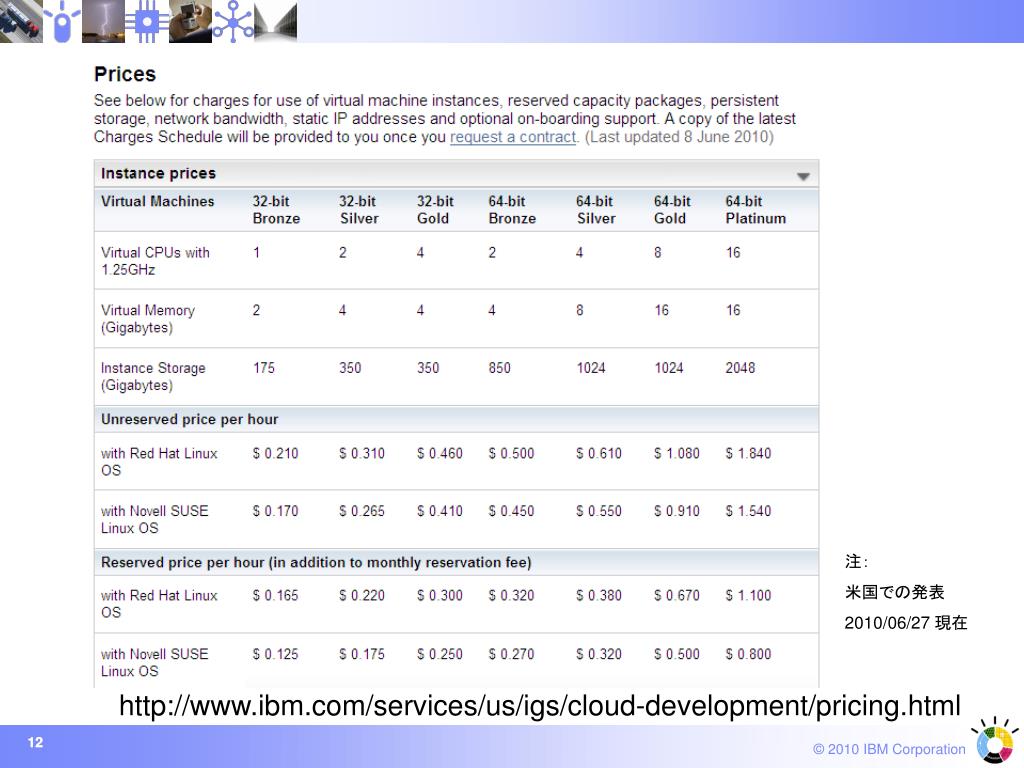This screenshot has height=768, width=1024.
Task: Click the 175 storage value
Action: [264, 368]
